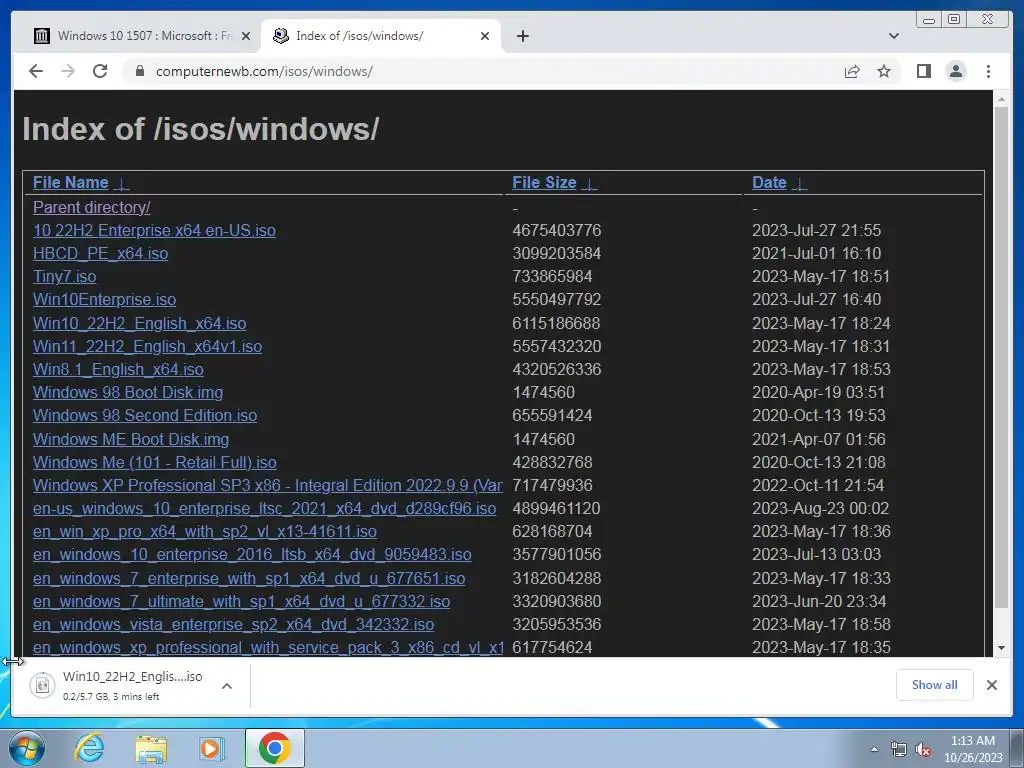Click Win8.1_English_x64.iso link

pos(118,369)
